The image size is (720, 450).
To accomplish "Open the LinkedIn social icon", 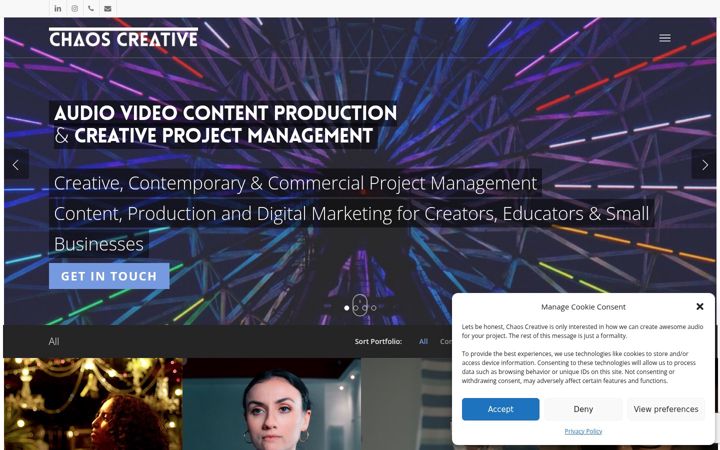I will (57, 8).
